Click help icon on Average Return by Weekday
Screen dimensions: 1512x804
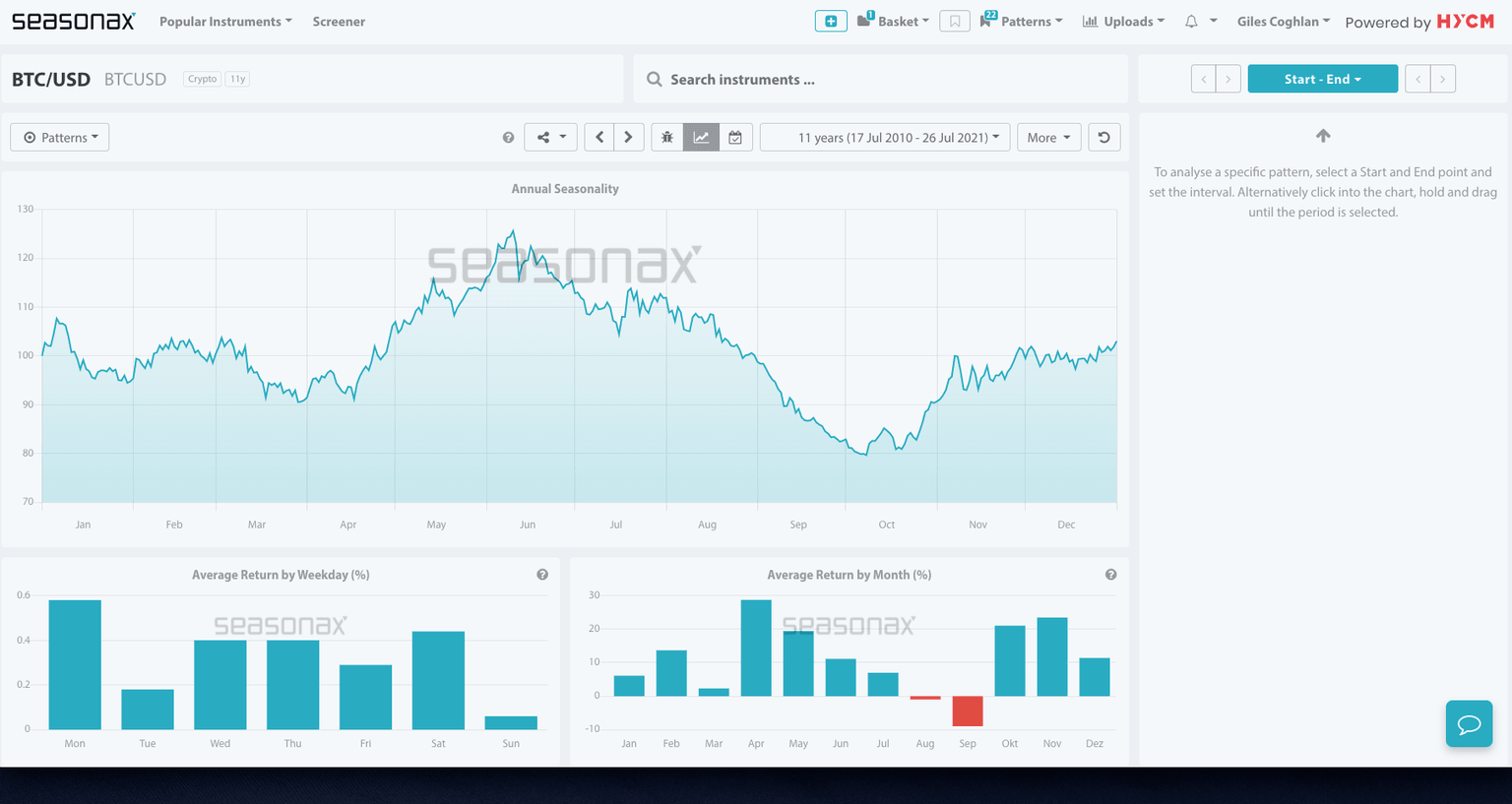pyautogui.click(x=542, y=575)
